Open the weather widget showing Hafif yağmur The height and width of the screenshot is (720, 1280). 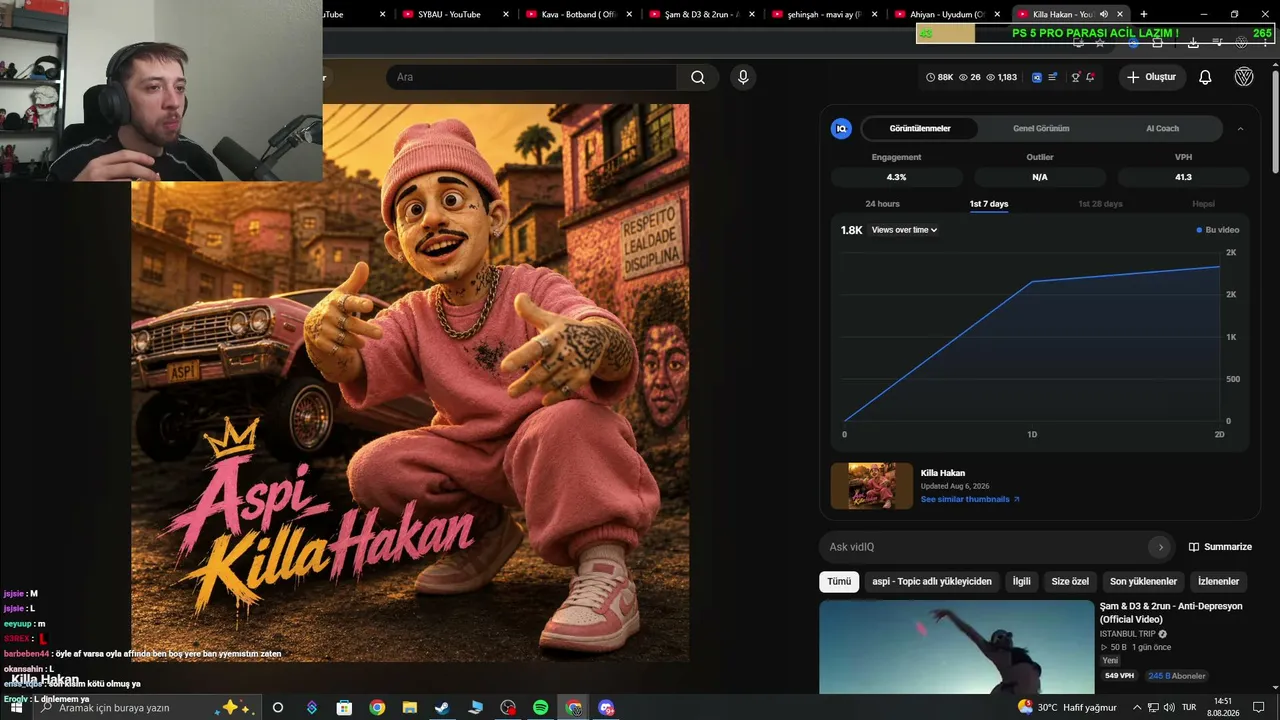[x=1066, y=707]
